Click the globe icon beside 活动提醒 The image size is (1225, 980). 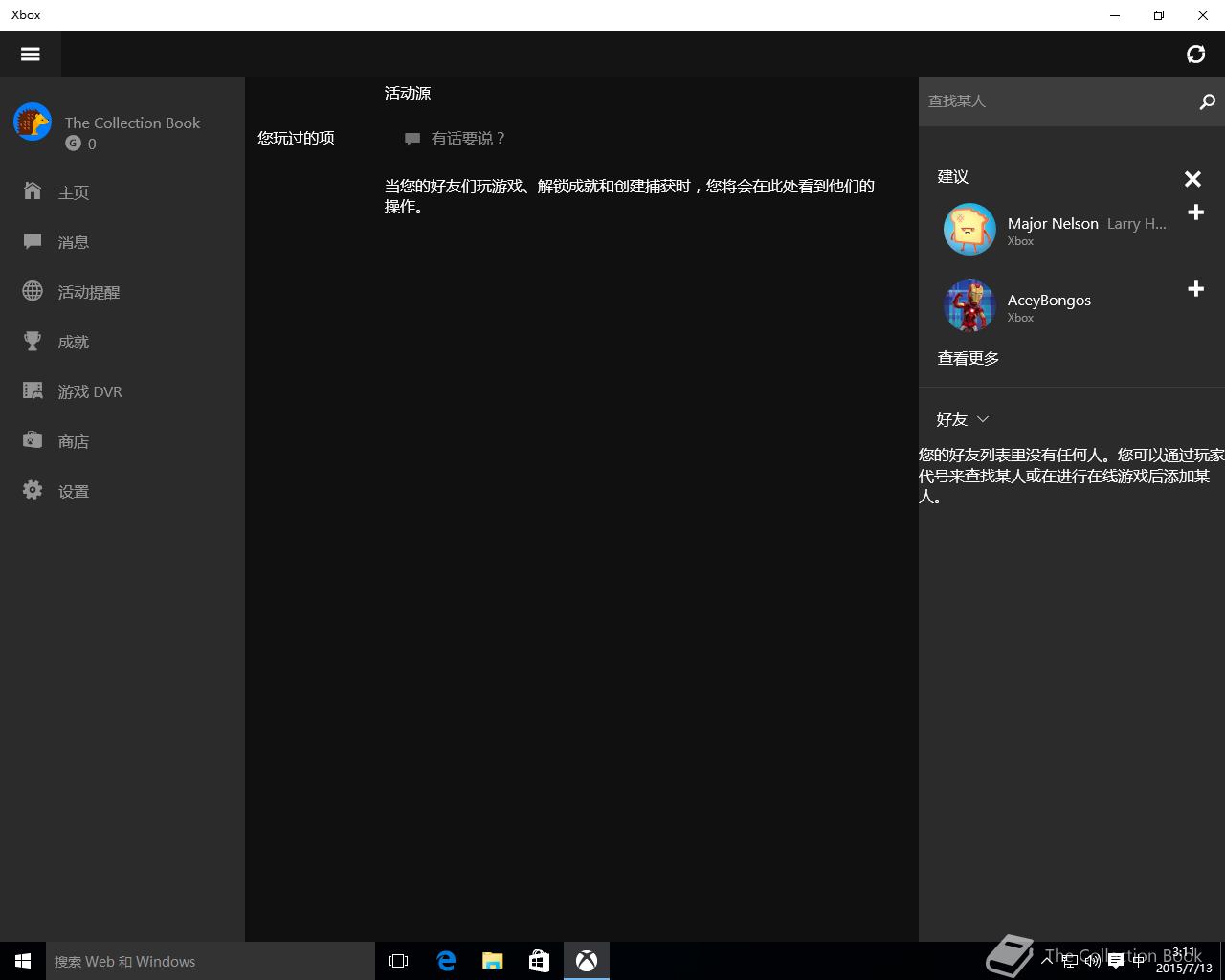33,291
